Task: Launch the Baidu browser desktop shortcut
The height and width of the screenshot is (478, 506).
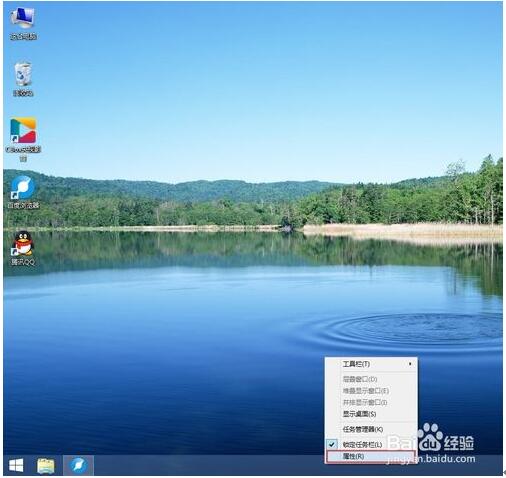Action: tap(23, 192)
